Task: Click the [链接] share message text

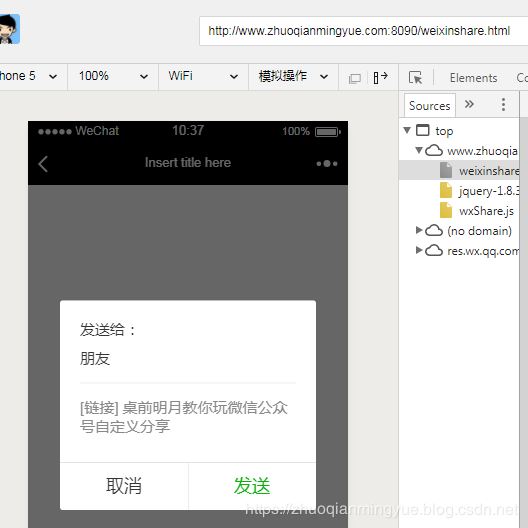Action: coord(184,417)
